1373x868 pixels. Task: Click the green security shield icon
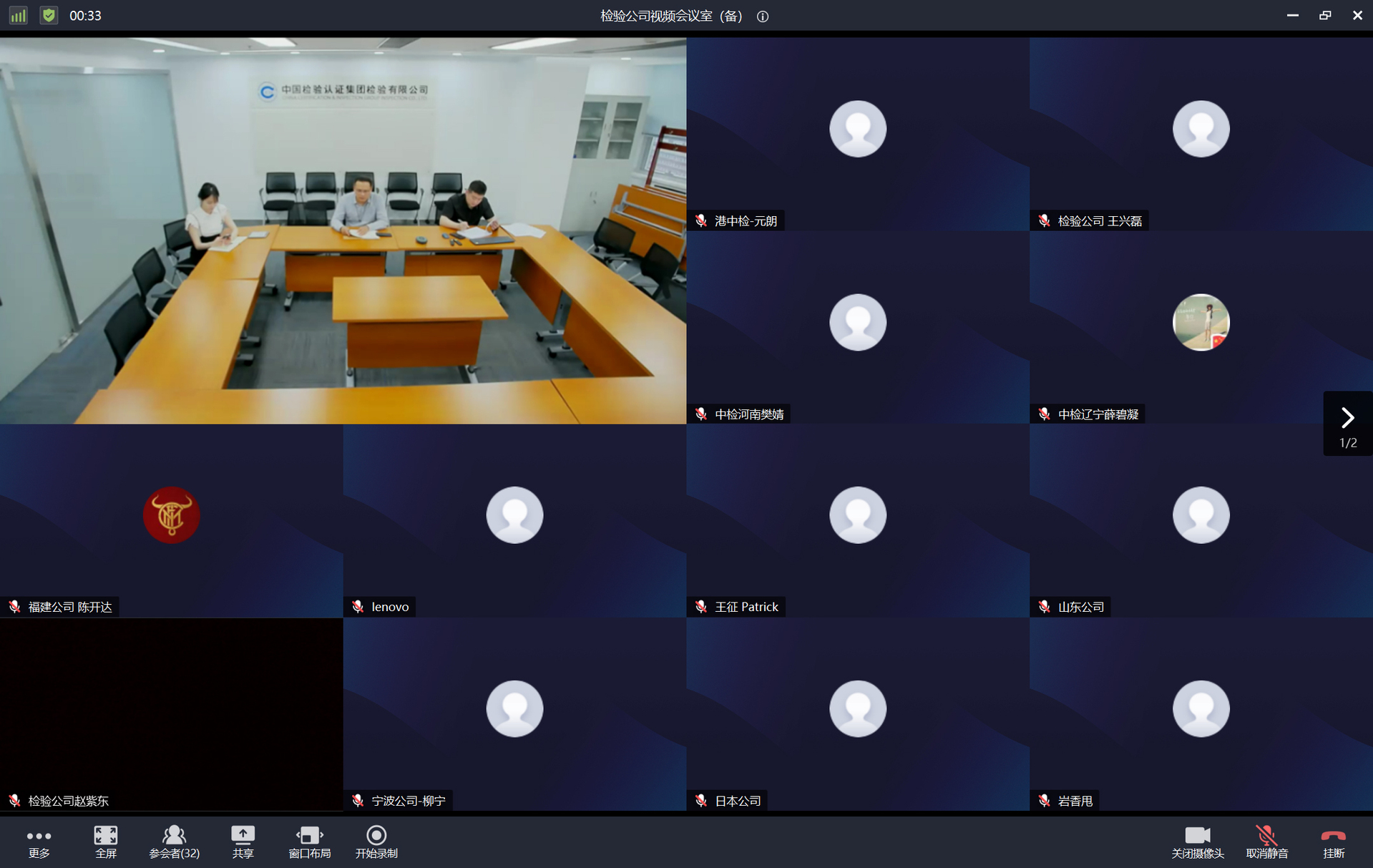pos(49,15)
